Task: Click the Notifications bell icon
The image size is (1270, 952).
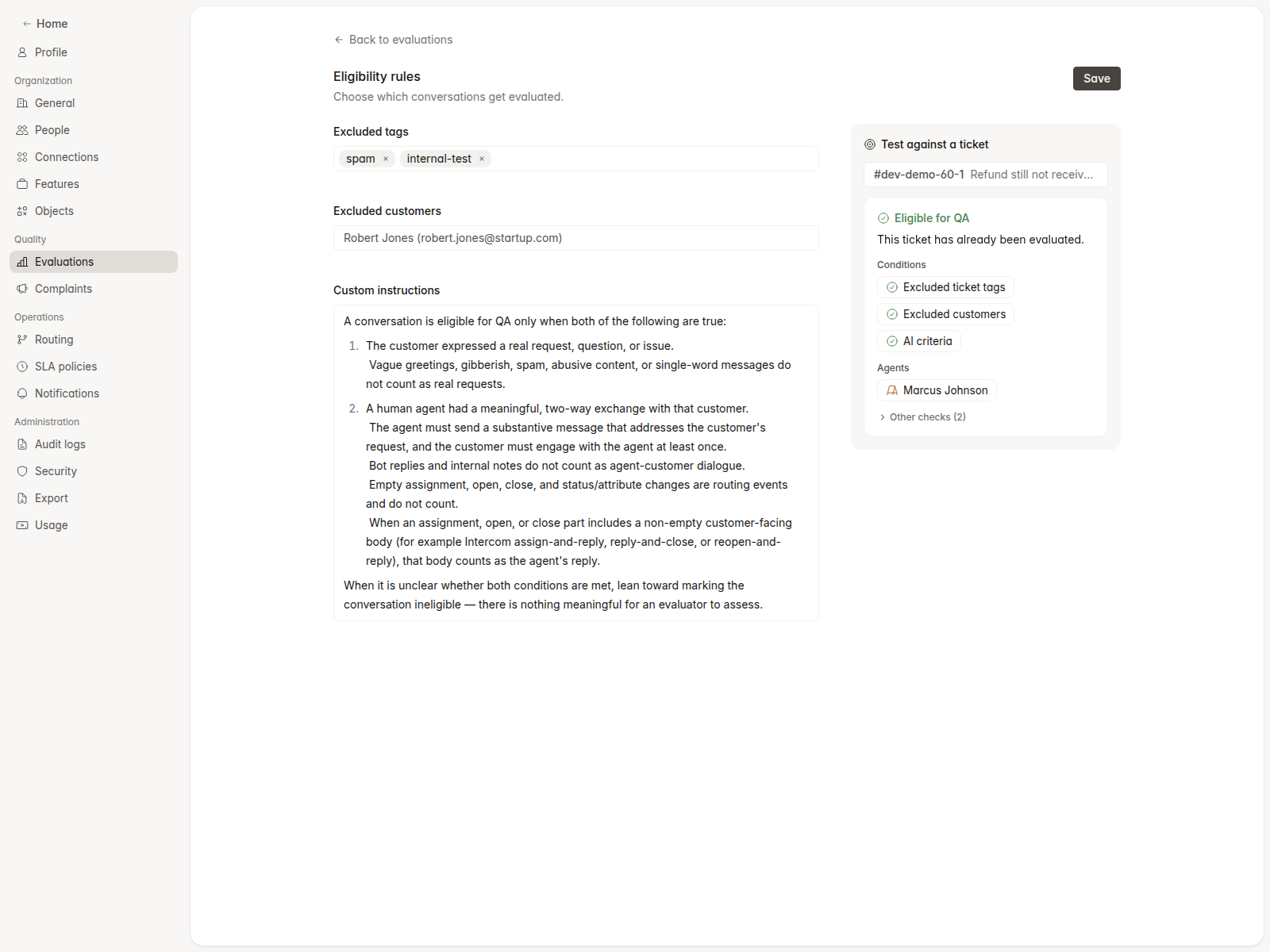Action: point(22,393)
